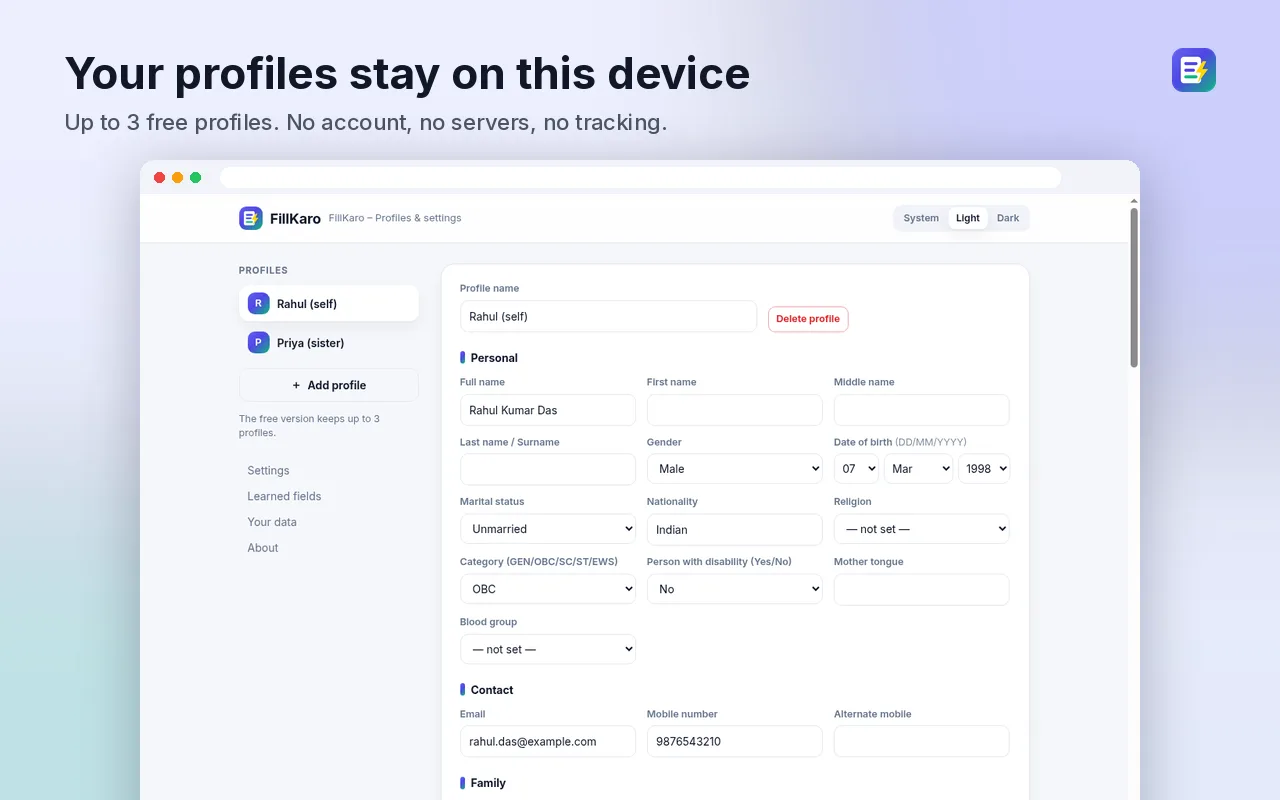This screenshot has width=1280, height=800.
Task: Click the empty First name field
Action: [735, 410]
